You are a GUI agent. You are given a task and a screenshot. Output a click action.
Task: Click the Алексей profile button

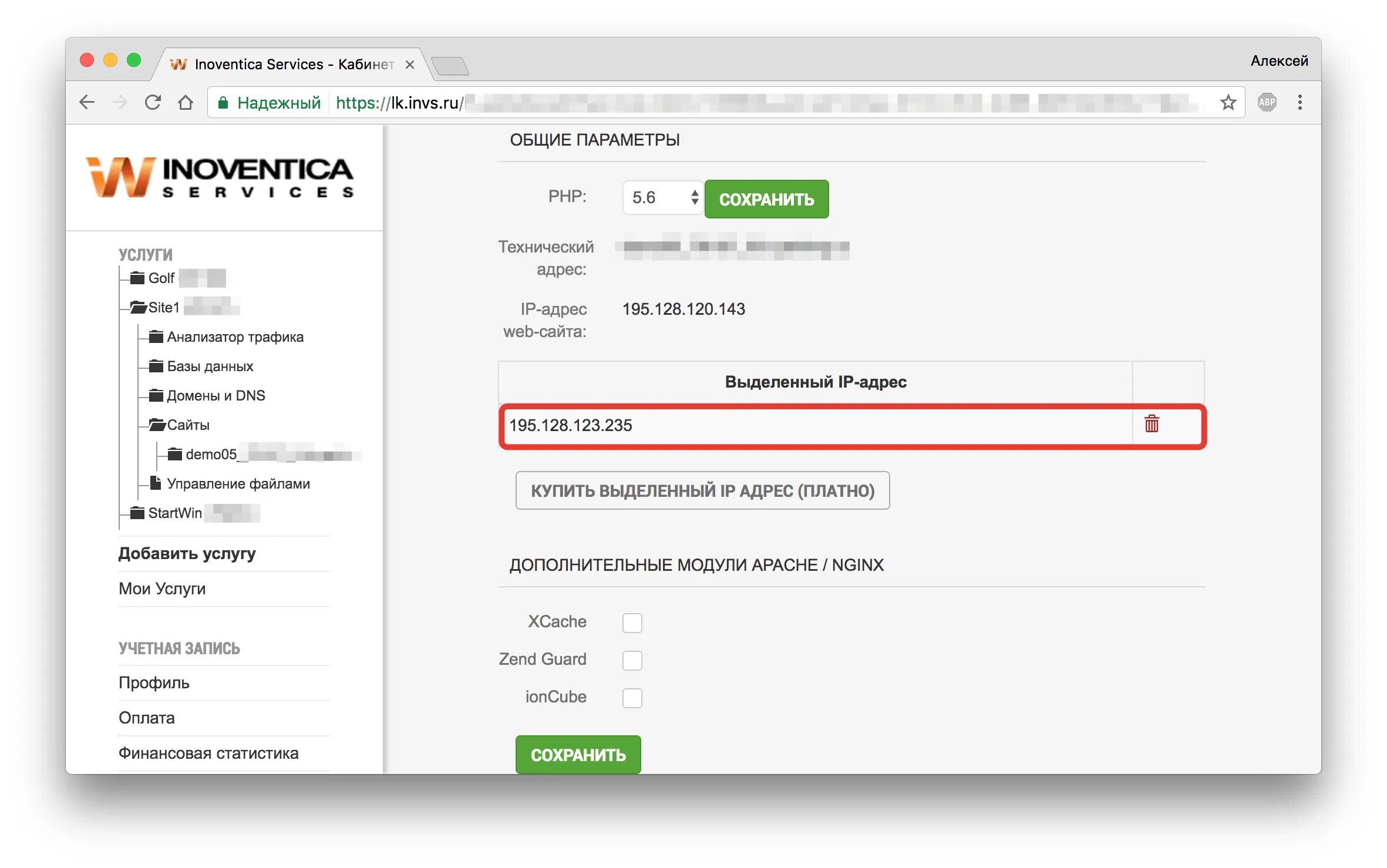pos(1279,61)
